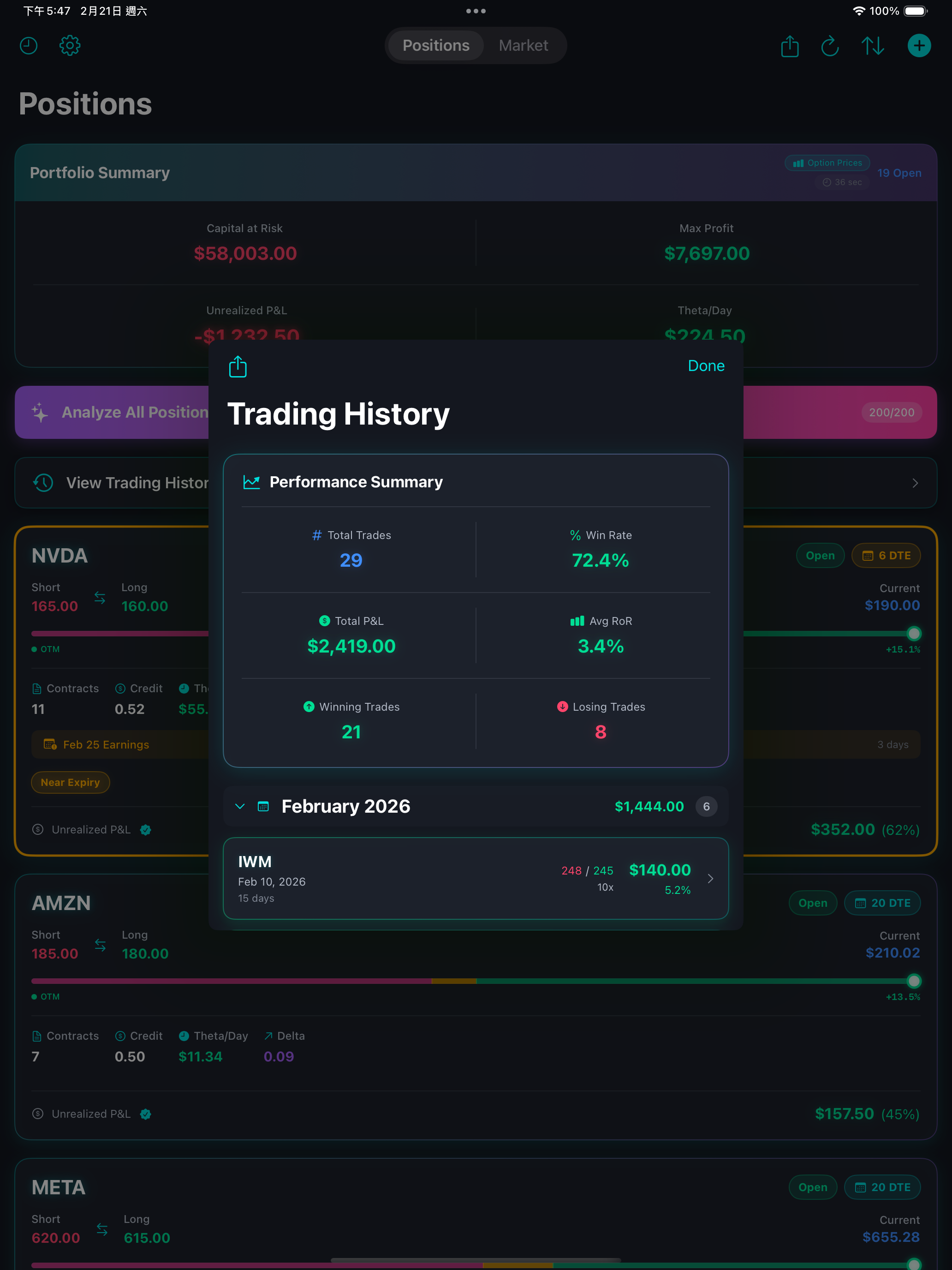Tap the February 2026 calendar icon

(263, 806)
